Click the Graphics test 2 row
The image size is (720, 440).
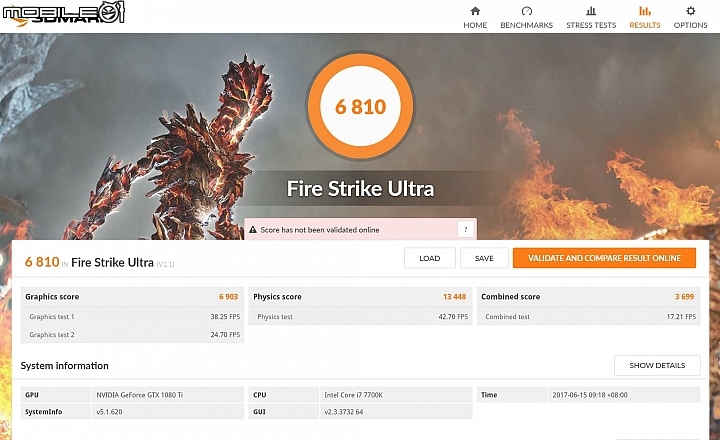click(x=132, y=334)
